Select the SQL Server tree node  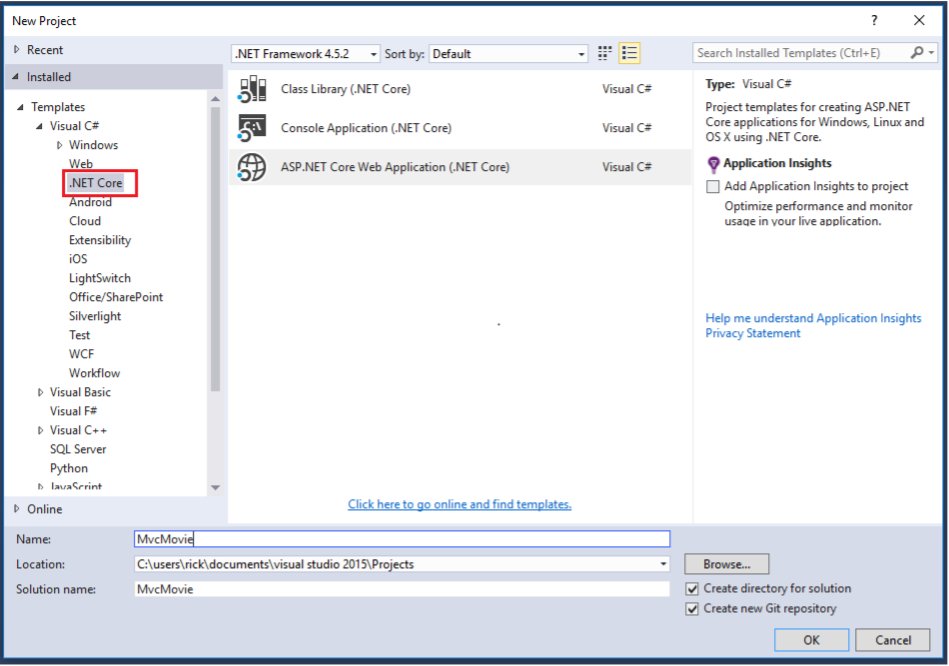pos(78,449)
